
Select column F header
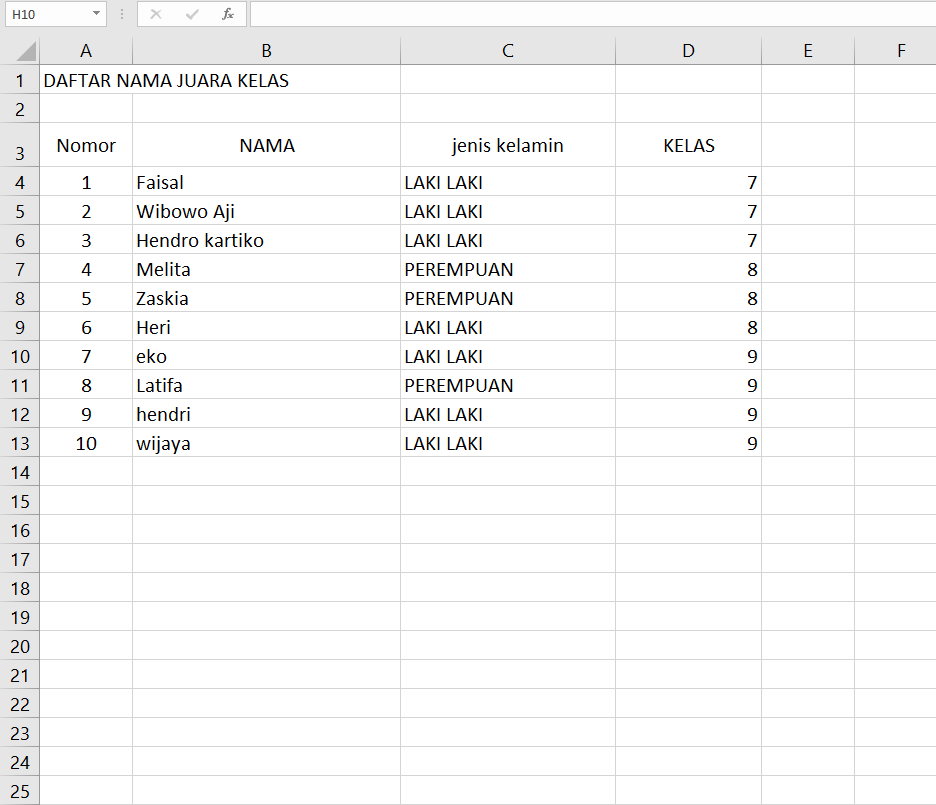[900, 51]
